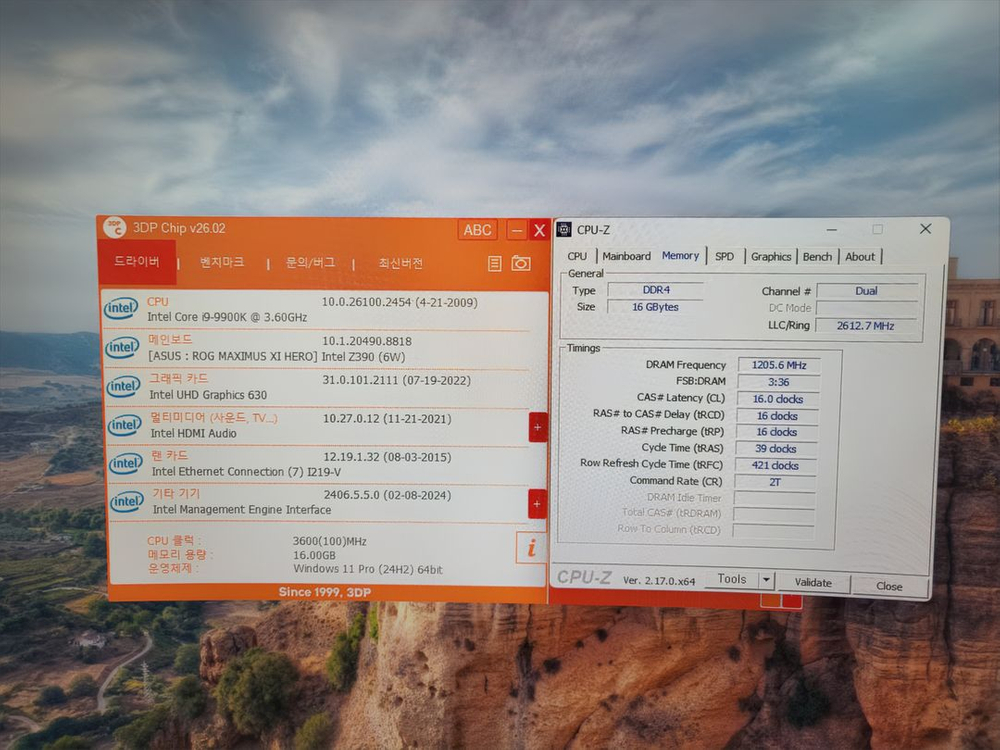Screen dimensions: 1000x750
Task: Click 'Intel UHD Graphics 630' text
Action: [208, 395]
